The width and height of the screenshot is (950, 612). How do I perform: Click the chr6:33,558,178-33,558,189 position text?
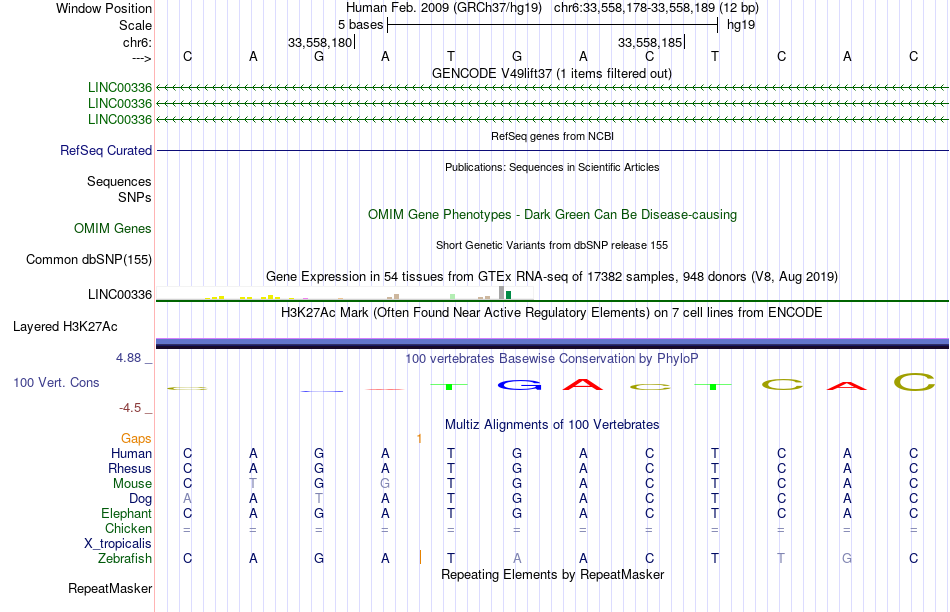(x=656, y=8)
